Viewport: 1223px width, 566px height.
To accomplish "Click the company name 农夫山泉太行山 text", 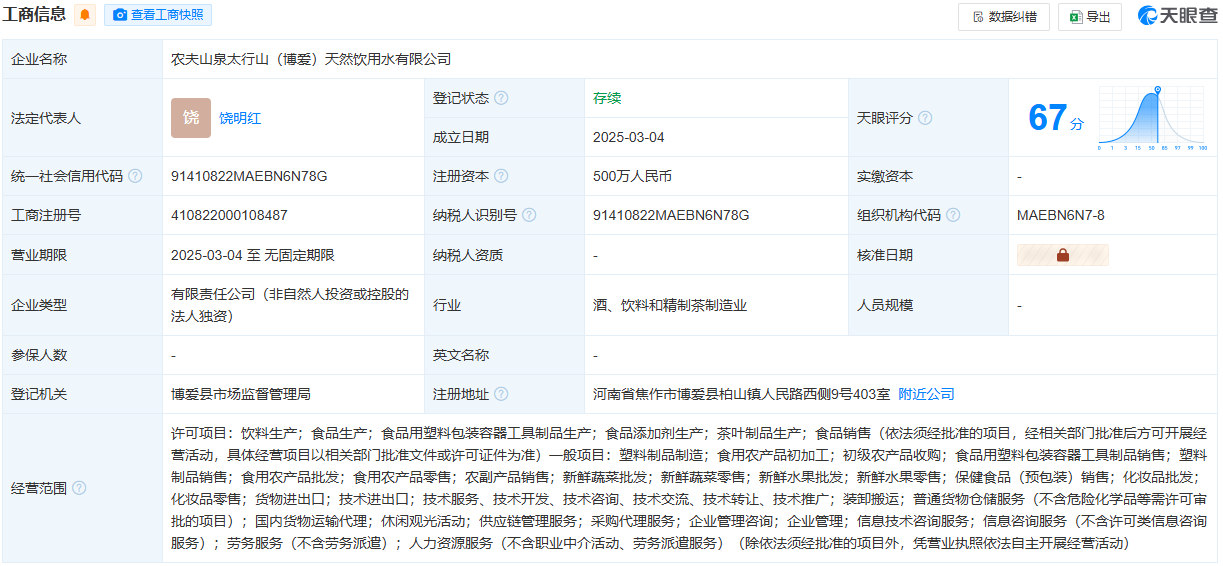I will [x=311, y=59].
